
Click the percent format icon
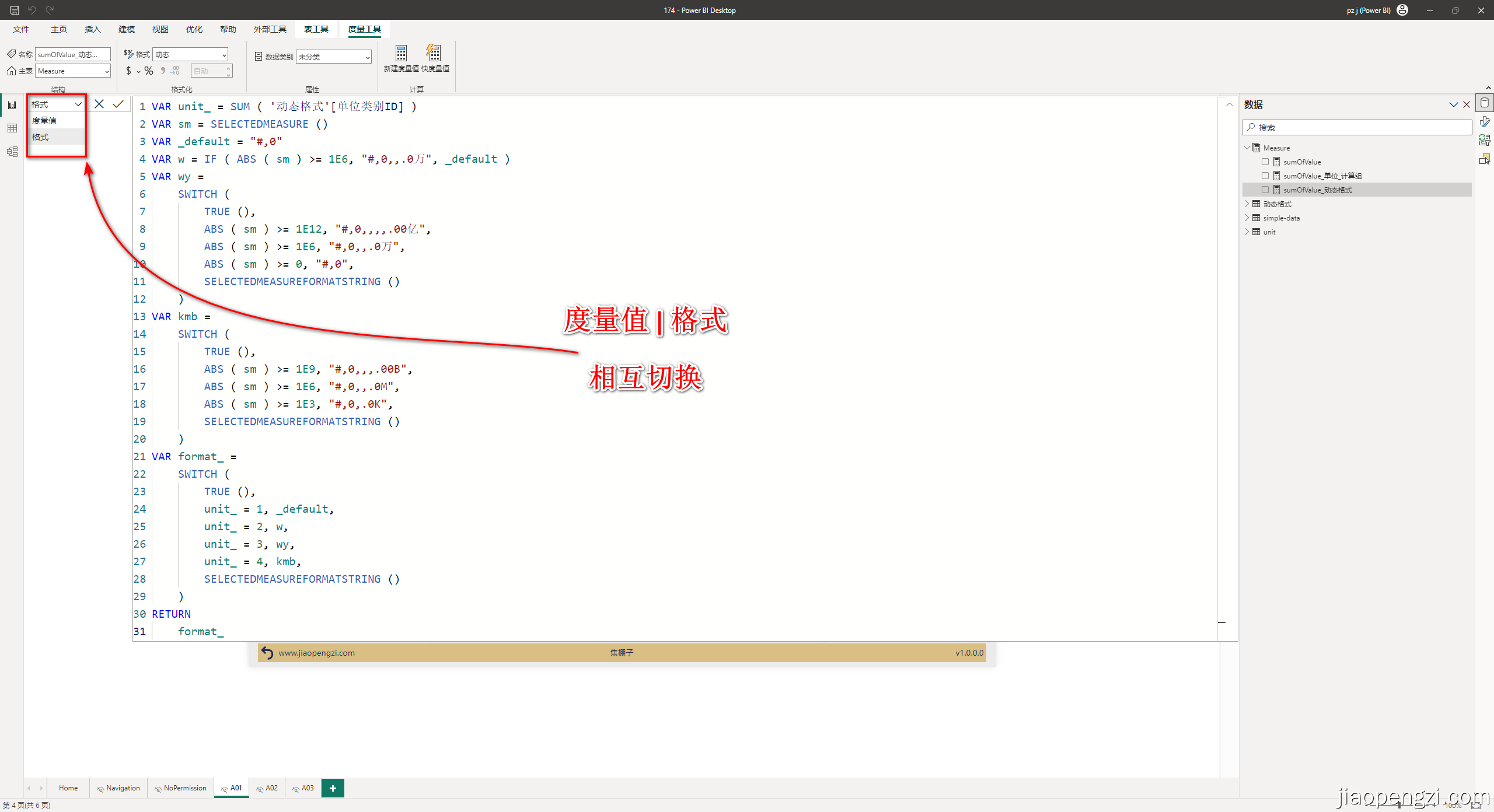(x=149, y=71)
